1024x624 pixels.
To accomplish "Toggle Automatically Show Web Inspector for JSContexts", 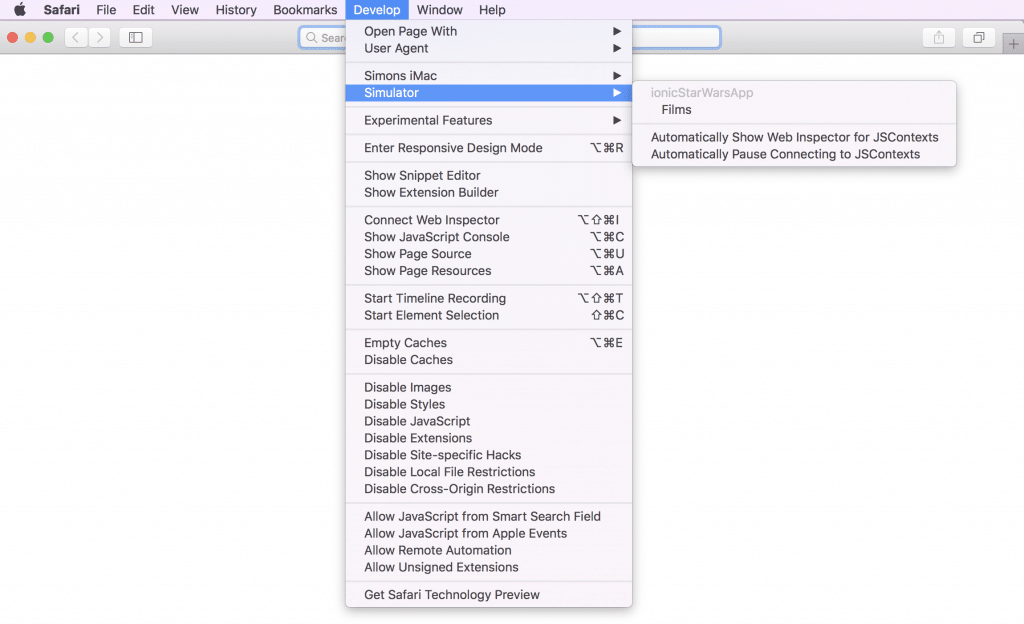I will pos(794,137).
